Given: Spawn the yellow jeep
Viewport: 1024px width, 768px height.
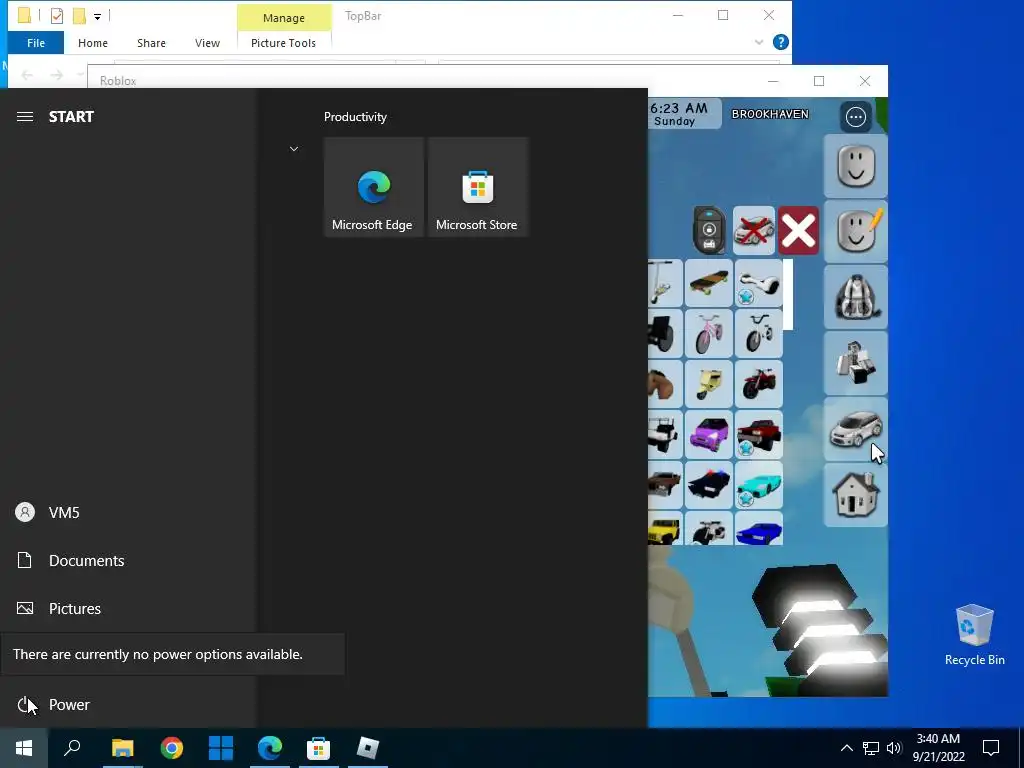Looking at the screenshot, I should (665, 528).
